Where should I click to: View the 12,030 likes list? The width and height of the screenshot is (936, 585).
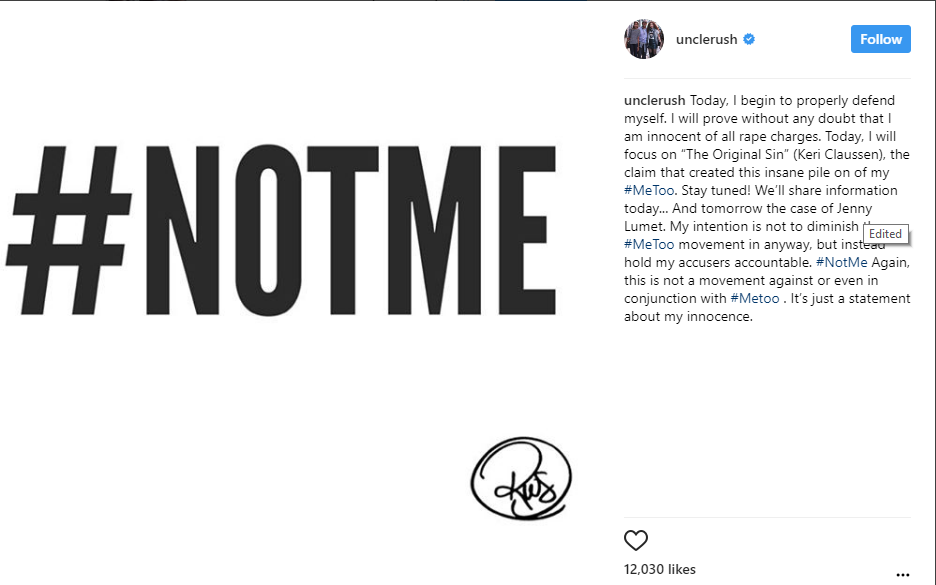click(x=659, y=569)
